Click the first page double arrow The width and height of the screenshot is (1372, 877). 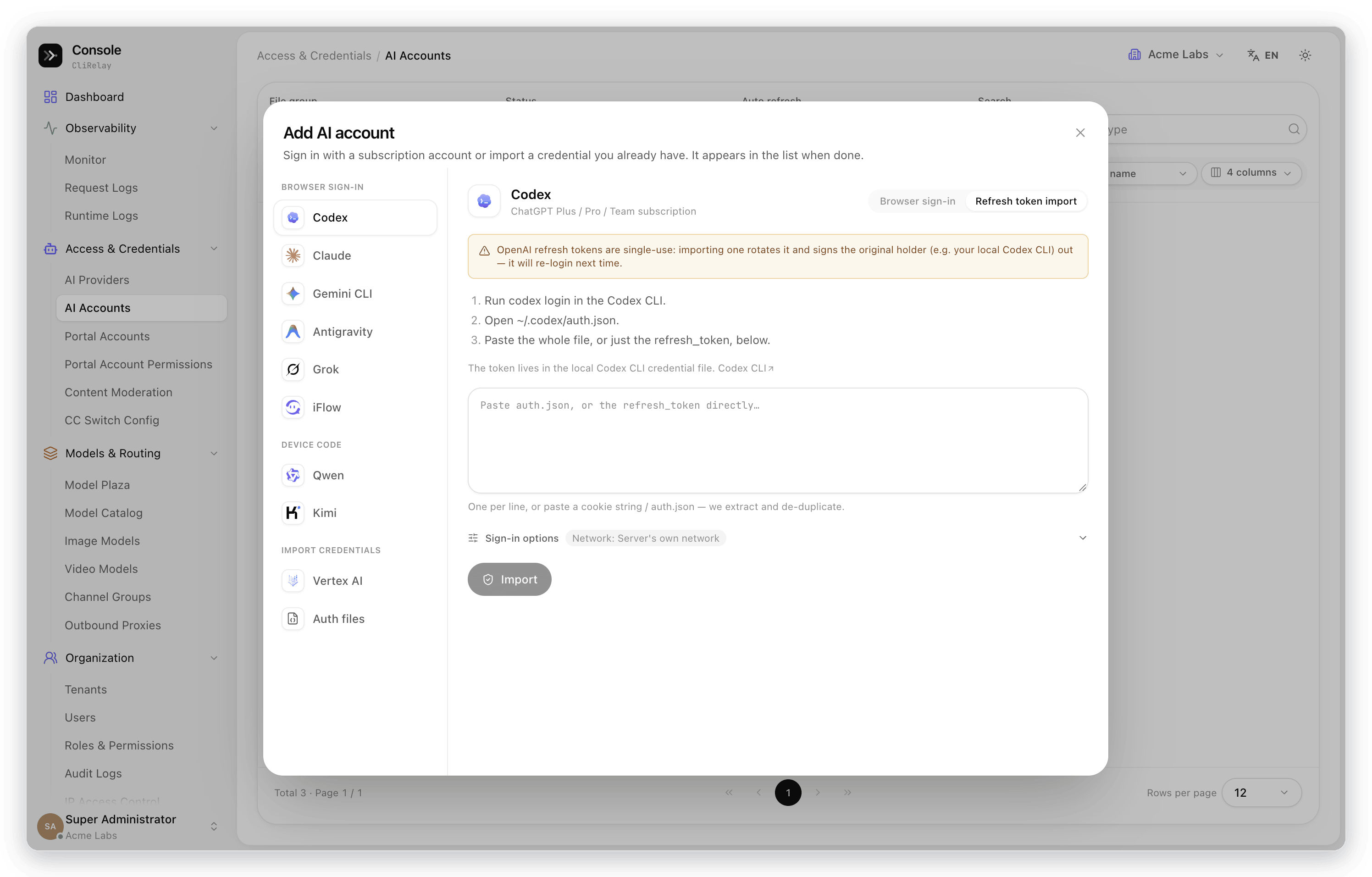click(729, 793)
